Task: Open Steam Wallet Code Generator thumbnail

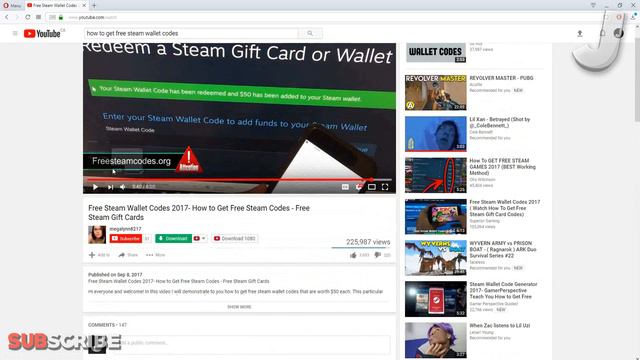Action: pos(436,299)
